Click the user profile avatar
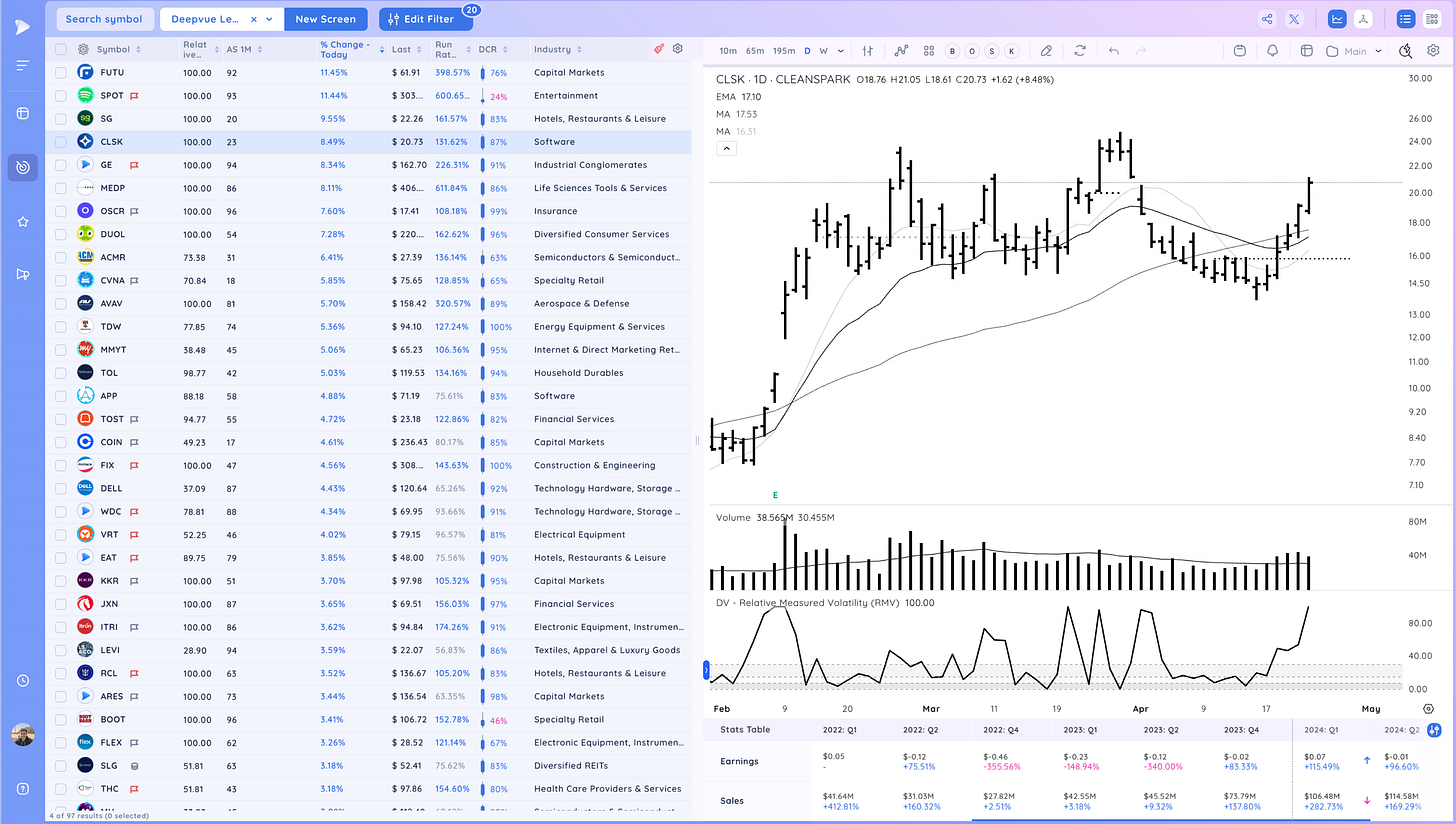The width and height of the screenshot is (1456, 824). 22,735
